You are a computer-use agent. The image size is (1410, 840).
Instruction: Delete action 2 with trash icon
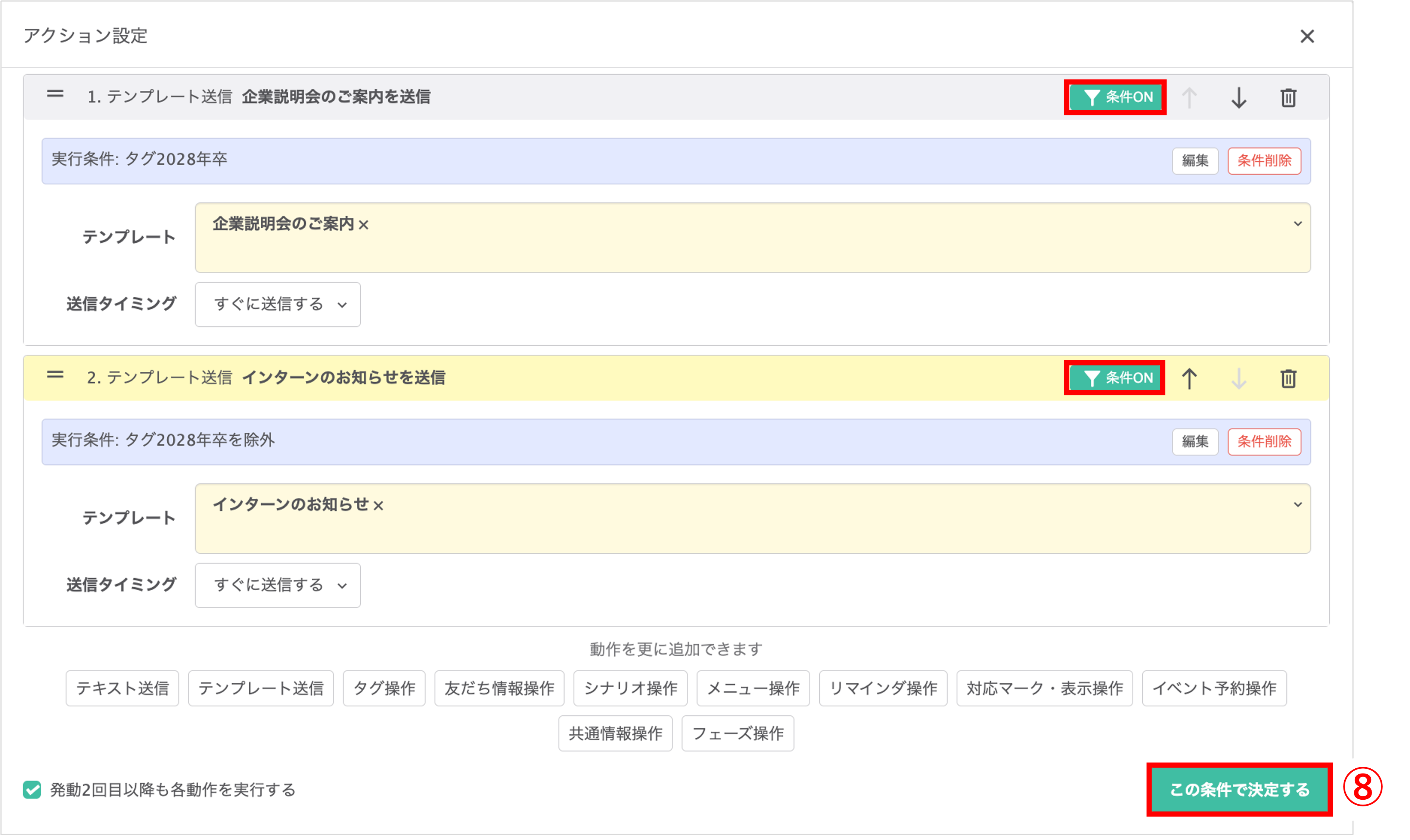(1288, 378)
